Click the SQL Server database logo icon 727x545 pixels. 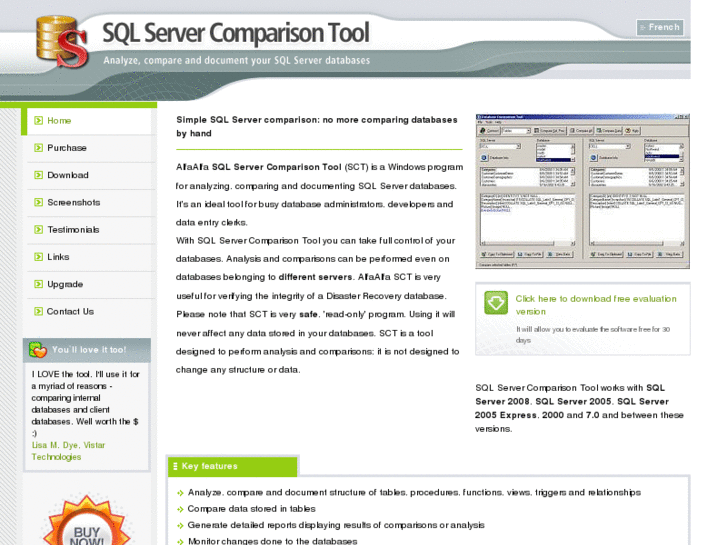[x=62, y=41]
